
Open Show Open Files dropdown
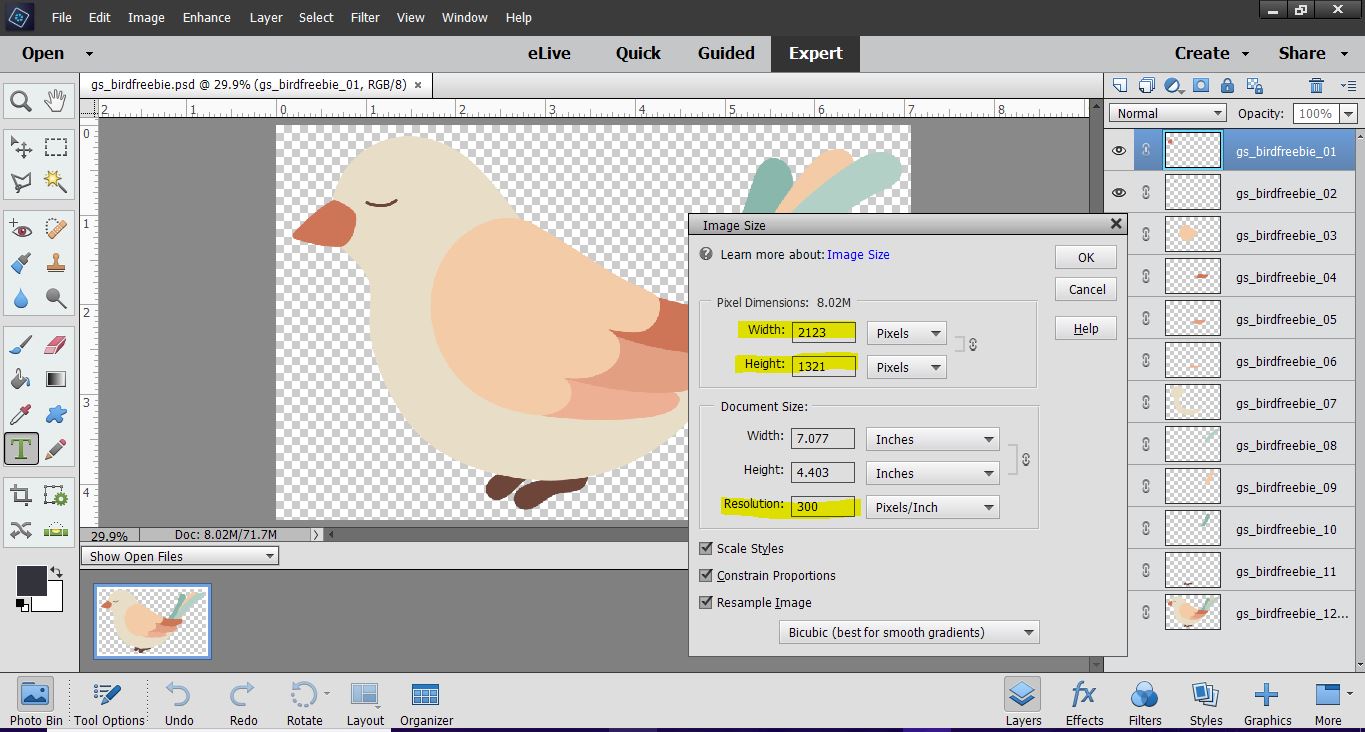tap(180, 556)
